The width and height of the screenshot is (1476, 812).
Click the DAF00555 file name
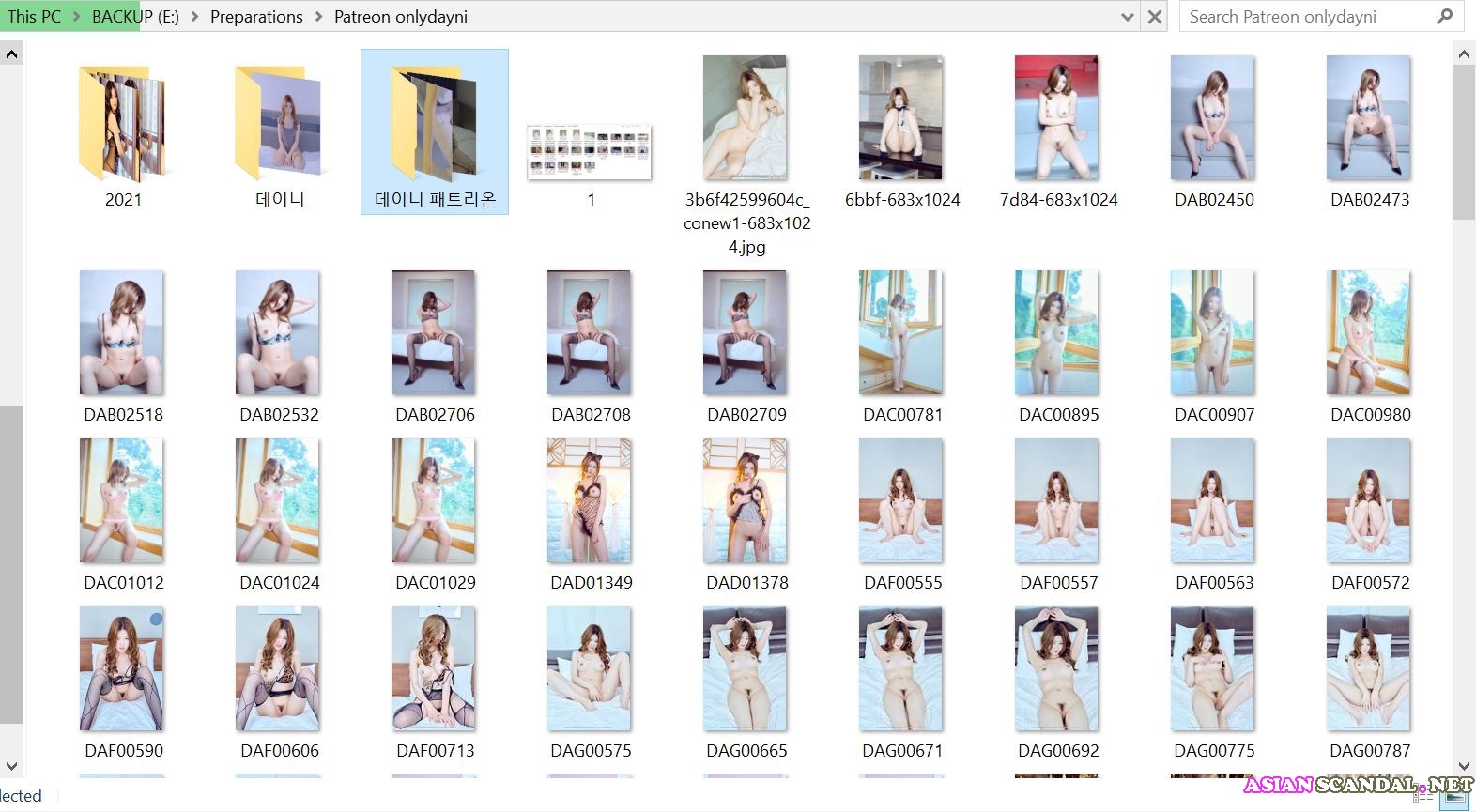pyautogui.click(x=902, y=583)
